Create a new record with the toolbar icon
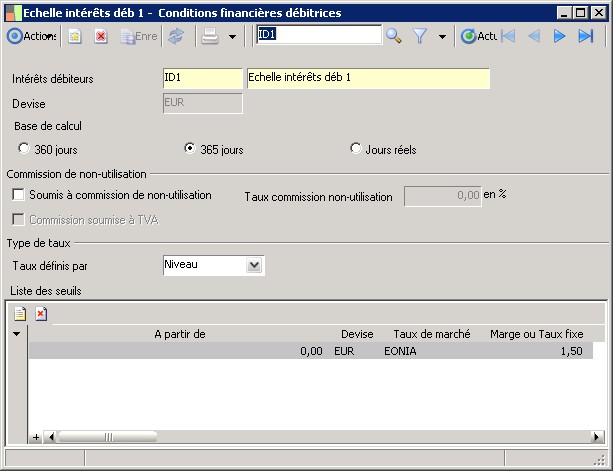This screenshot has height=471, width=613. tap(75, 36)
